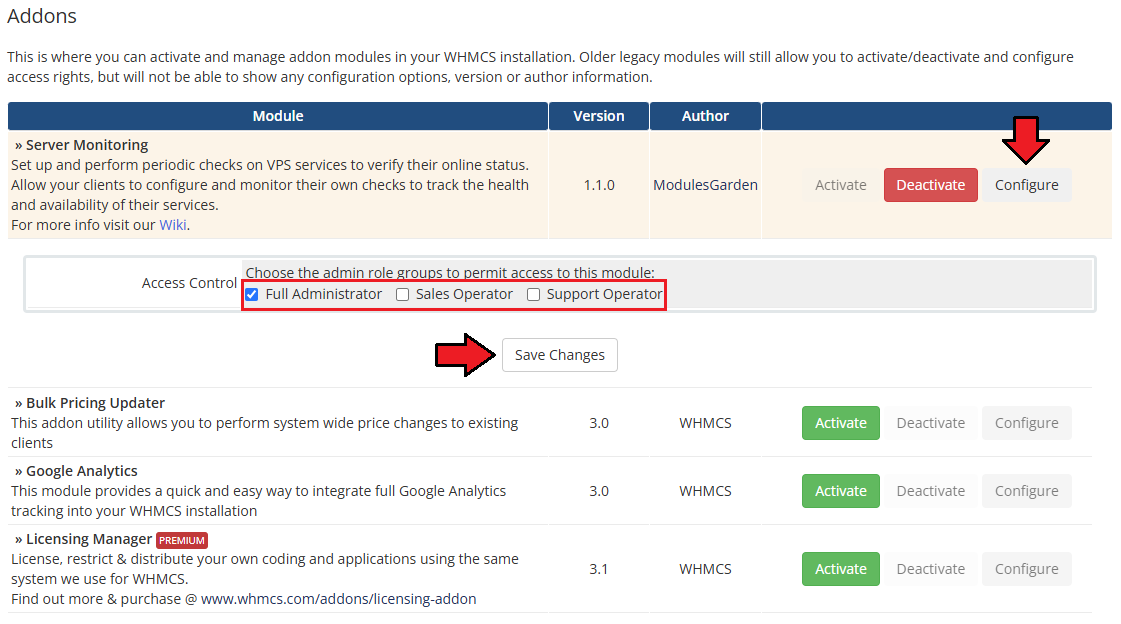Click the Save Changes button

pyautogui.click(x=560, y=355)
